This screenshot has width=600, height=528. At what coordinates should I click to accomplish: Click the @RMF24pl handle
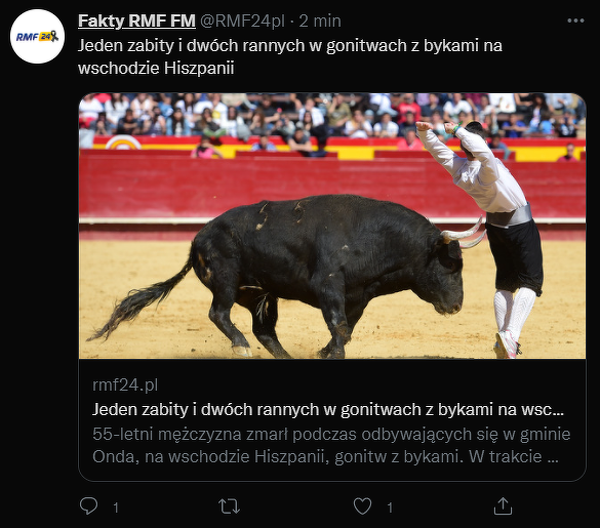242,21
